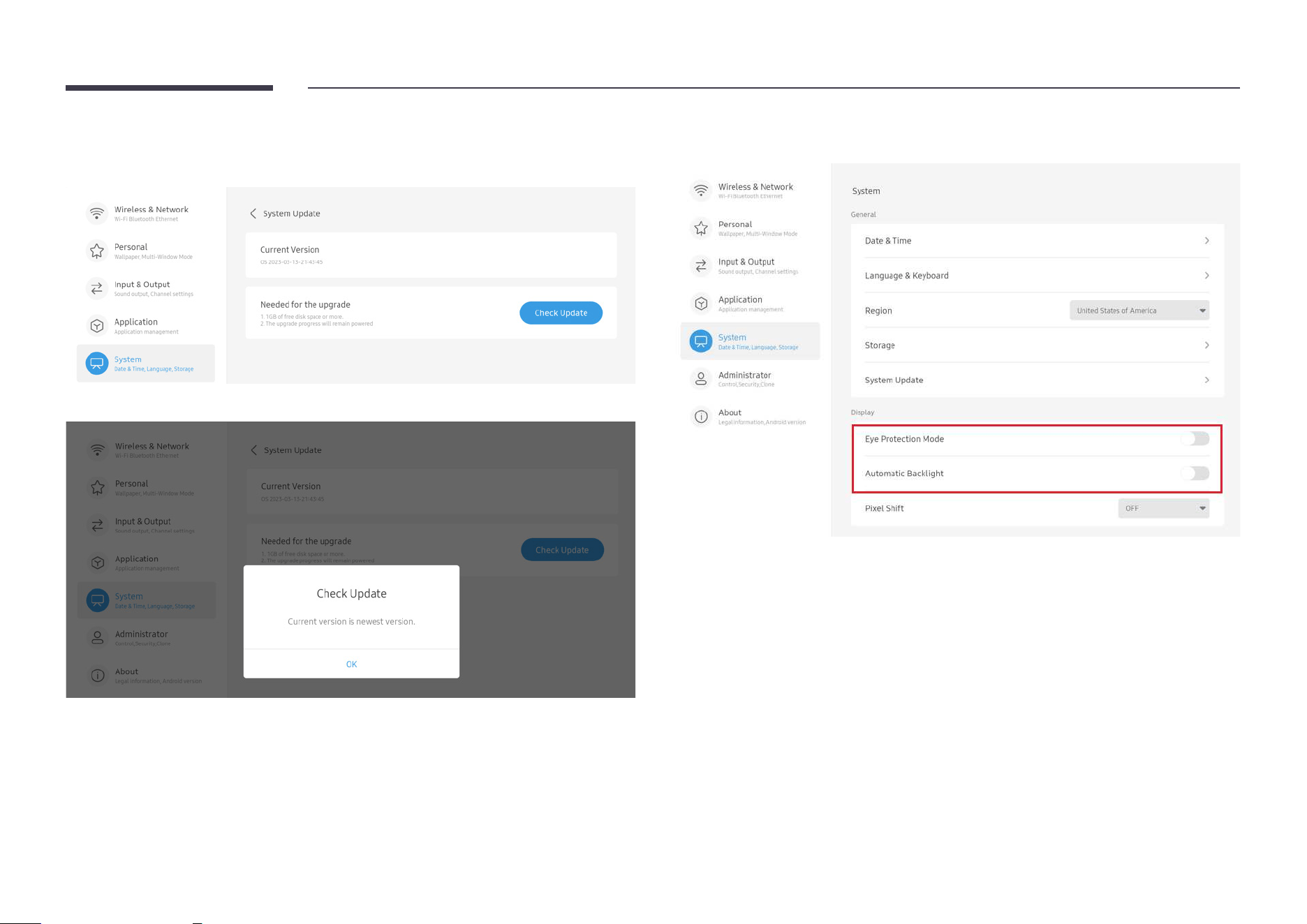This screenshot has height=924, width=1307.
Task: Click the Administrator person icon beside the Date & Time list
Action: (x=701, y=379)
